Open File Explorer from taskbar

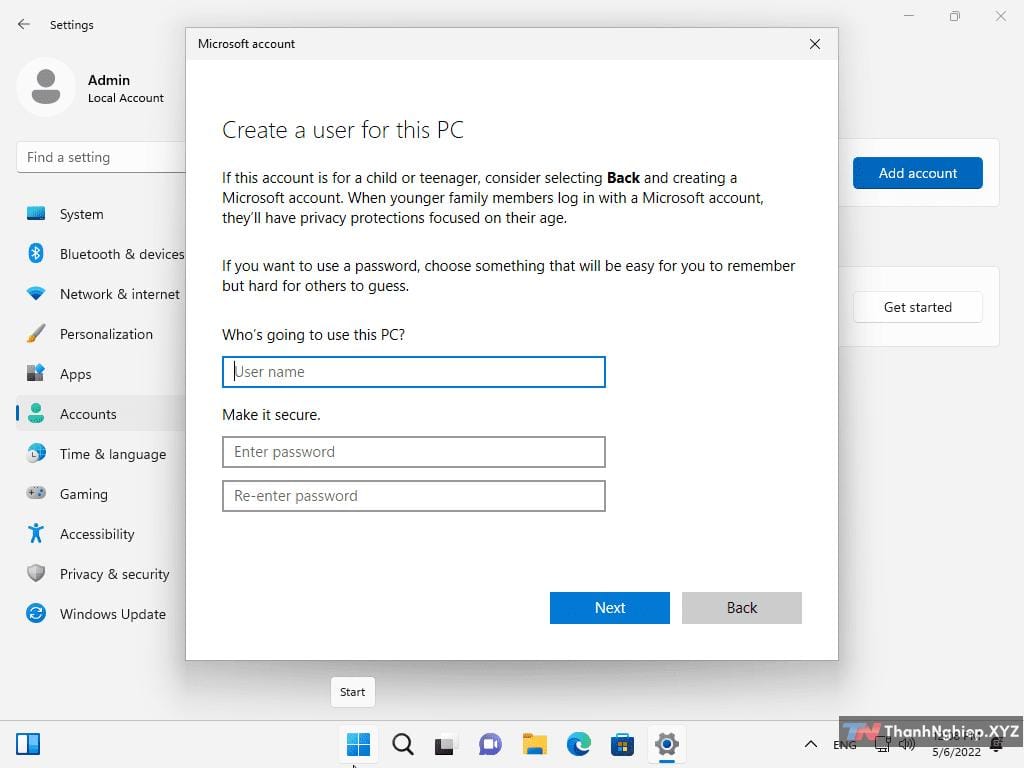[x=534, y=744]
